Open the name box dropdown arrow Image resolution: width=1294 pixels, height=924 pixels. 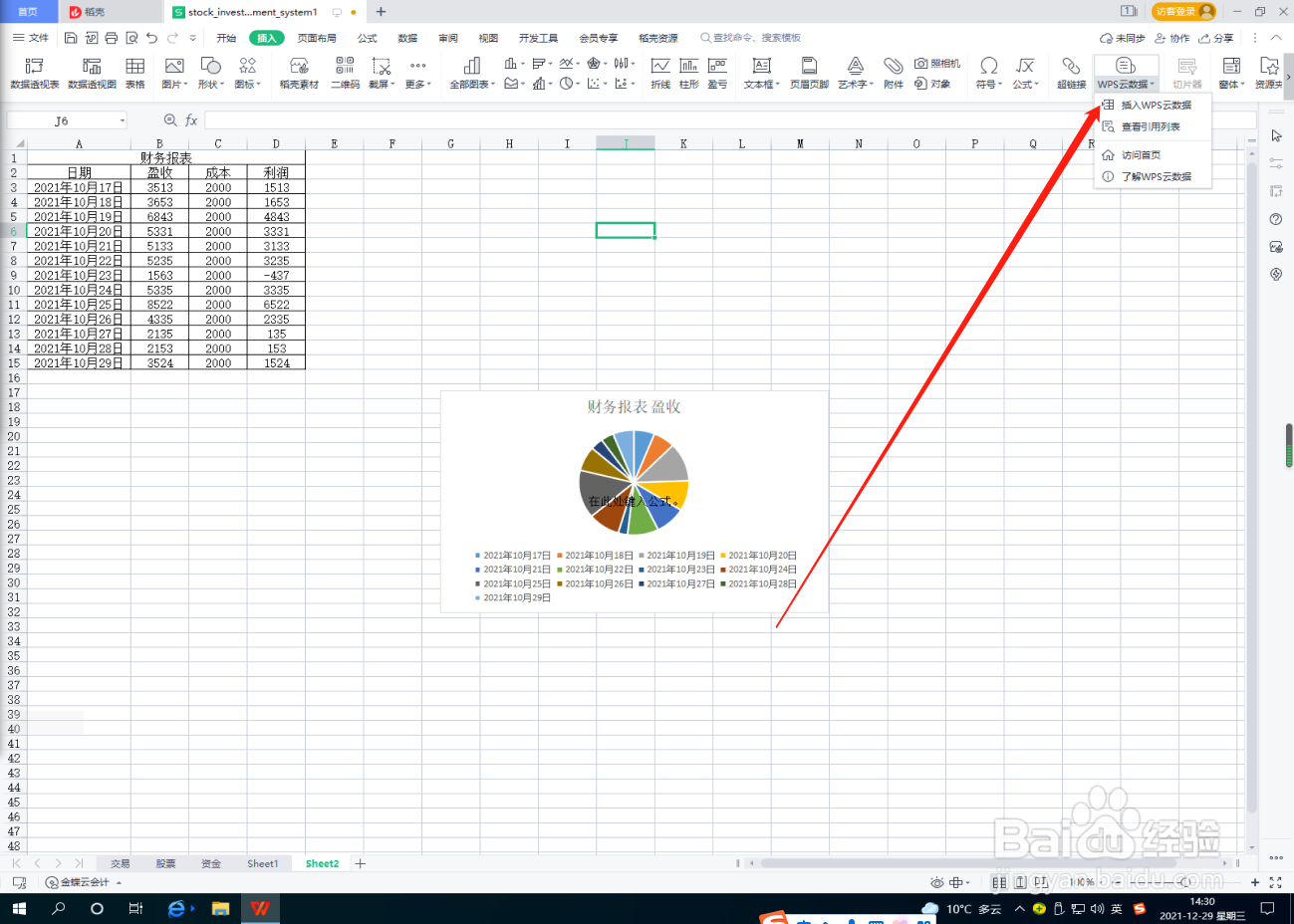(123, 120)
